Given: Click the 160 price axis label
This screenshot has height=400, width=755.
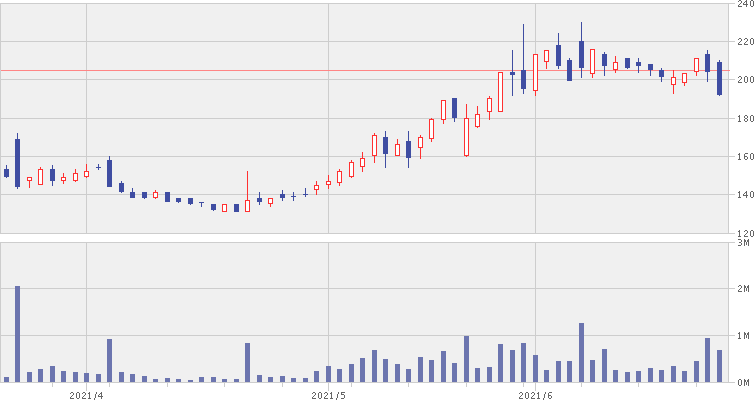Looking at the screenshot, I should coord(742,157).
